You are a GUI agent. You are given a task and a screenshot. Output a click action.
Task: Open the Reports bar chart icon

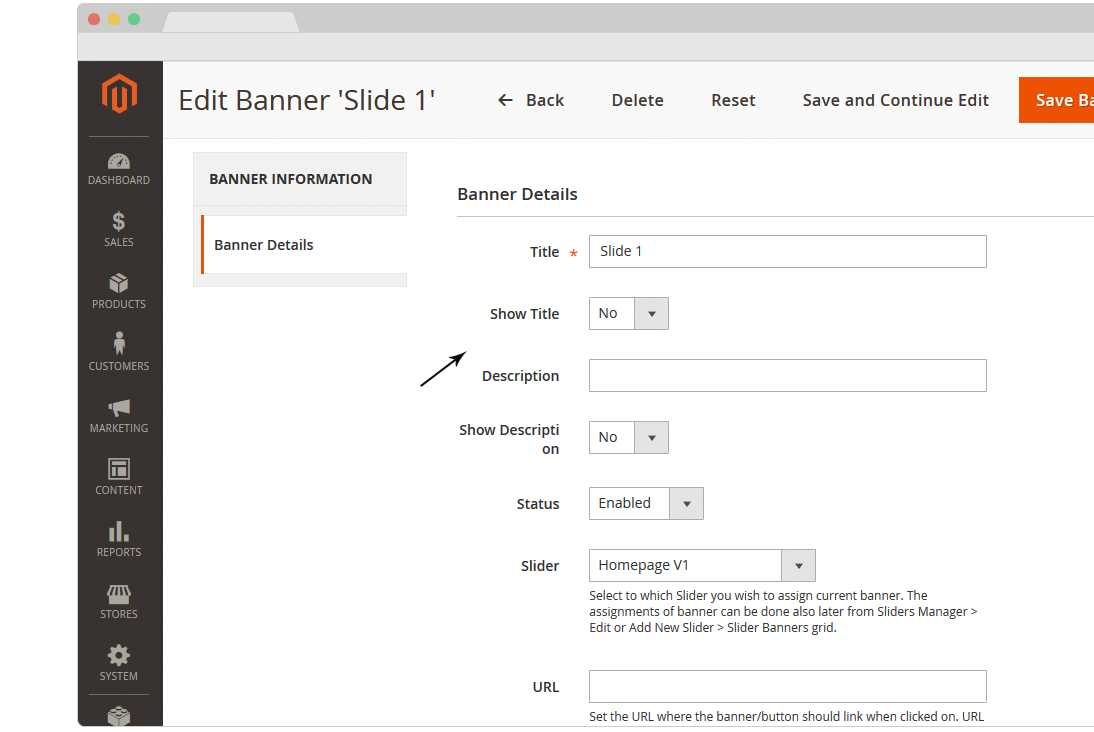119,531
